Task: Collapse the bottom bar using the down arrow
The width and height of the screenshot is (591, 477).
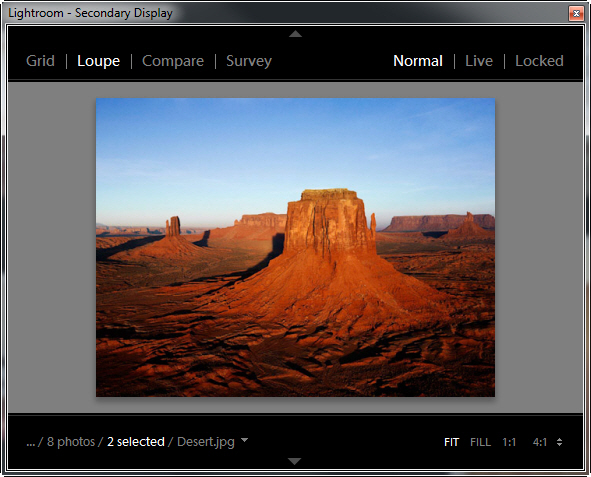Action: pos(294,461)
